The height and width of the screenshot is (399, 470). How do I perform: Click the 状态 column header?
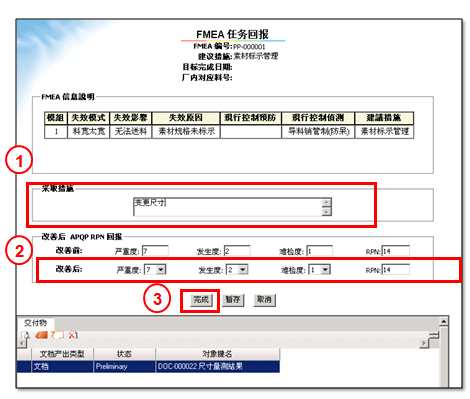point(124,354)
